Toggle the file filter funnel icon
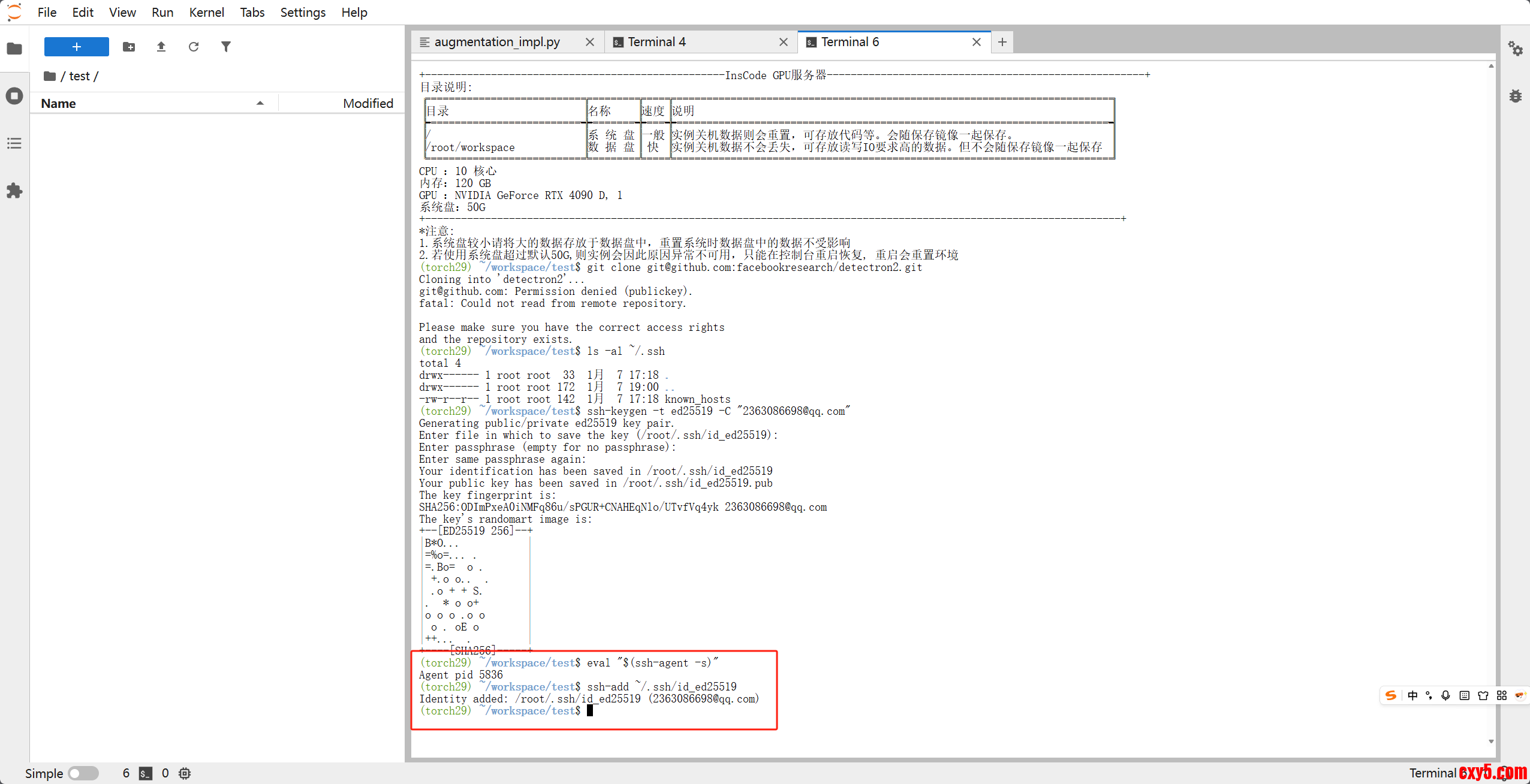The image size is (1530, 784). (225, 47)
